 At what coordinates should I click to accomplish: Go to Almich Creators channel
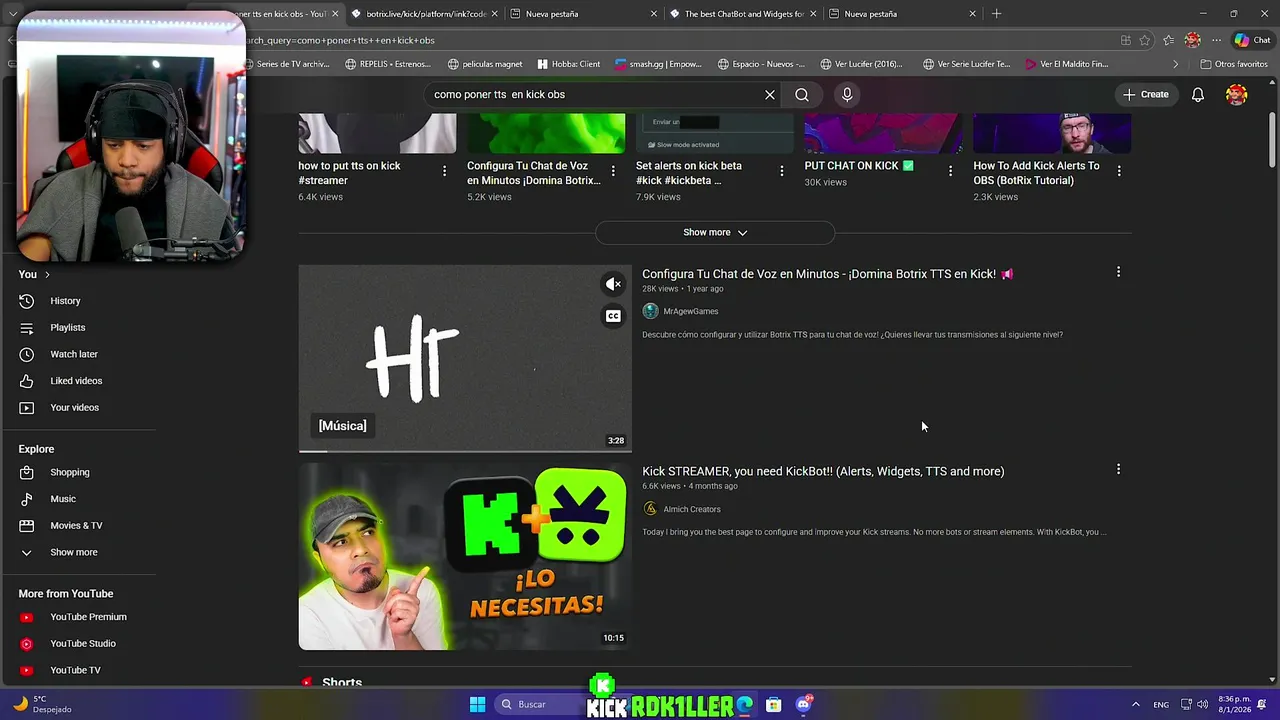click(x=692, y=509)
